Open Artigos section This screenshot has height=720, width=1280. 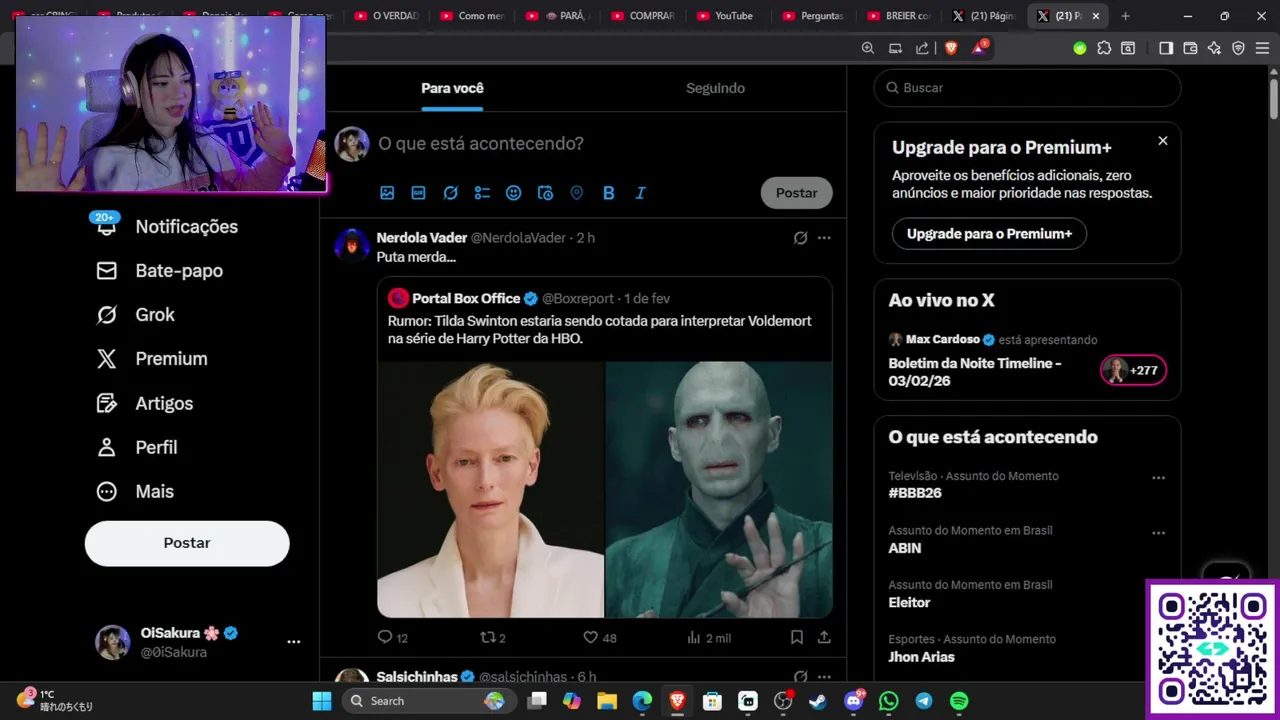pos(145,403)
